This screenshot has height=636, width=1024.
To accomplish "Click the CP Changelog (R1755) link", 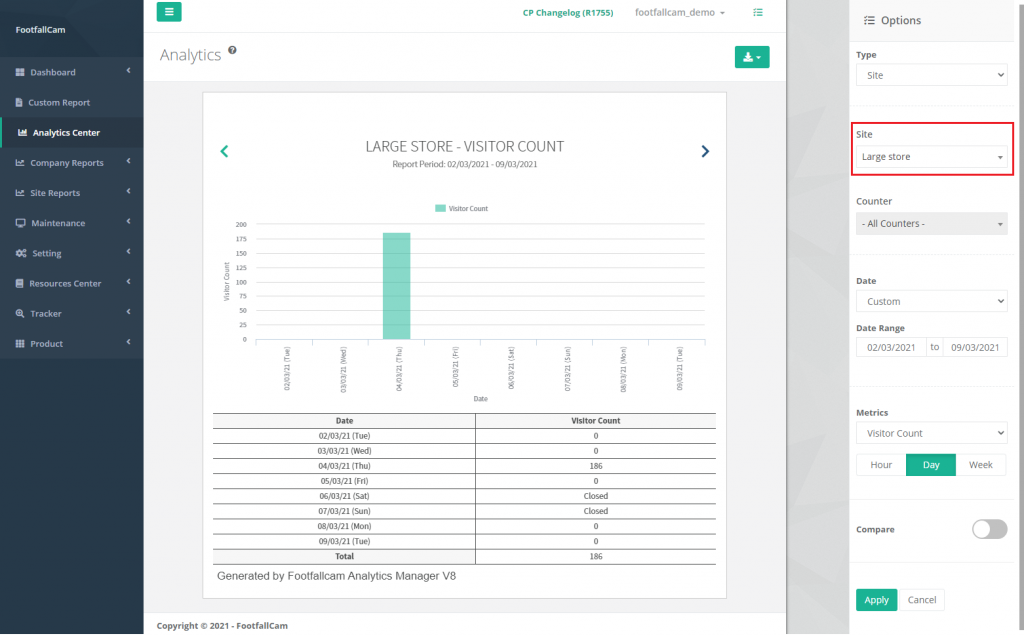I will click(565, 12).
